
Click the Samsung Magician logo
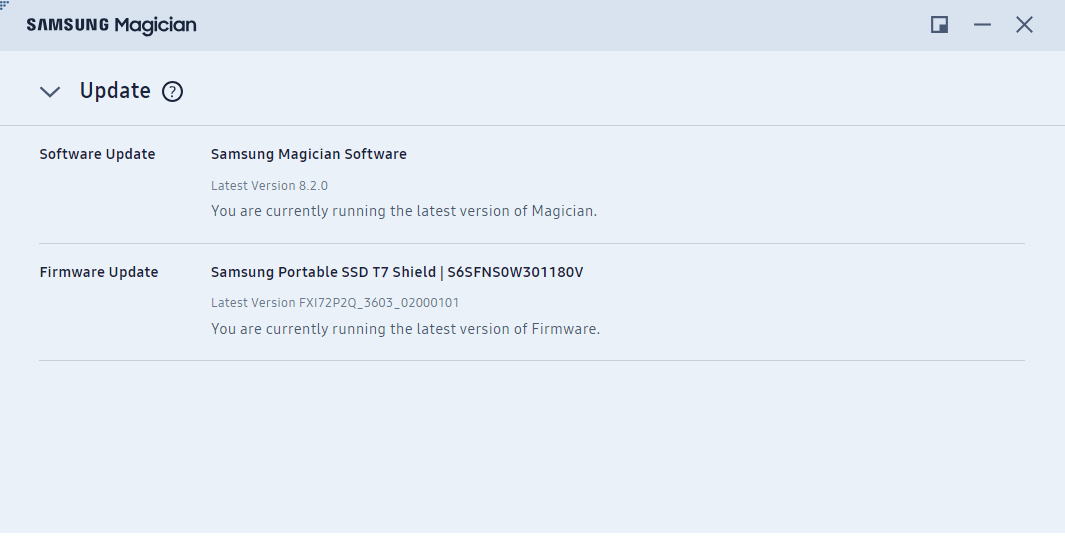(111, 25)
